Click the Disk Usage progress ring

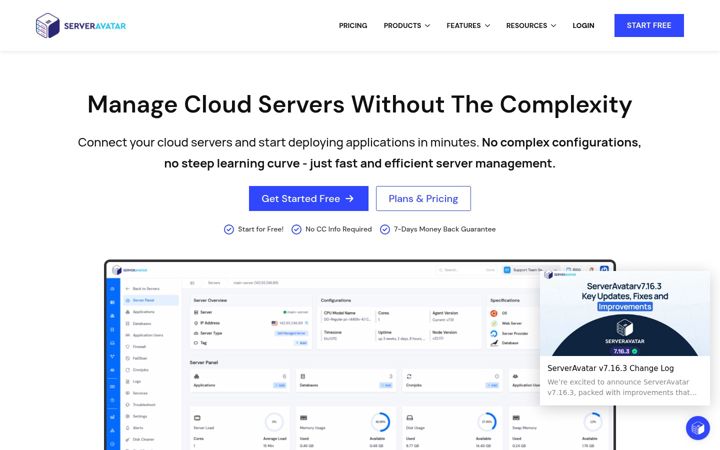[x=487, y=422]
